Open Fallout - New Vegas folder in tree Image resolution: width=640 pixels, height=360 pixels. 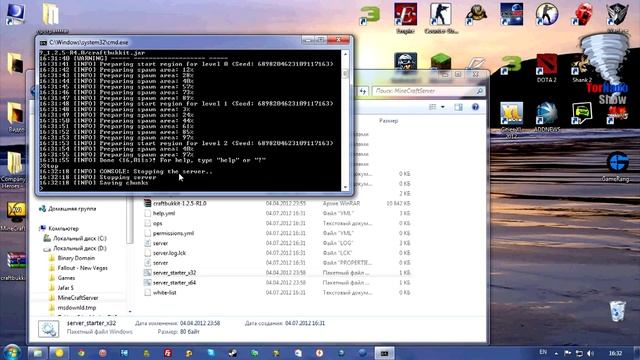tap(82, 268)
